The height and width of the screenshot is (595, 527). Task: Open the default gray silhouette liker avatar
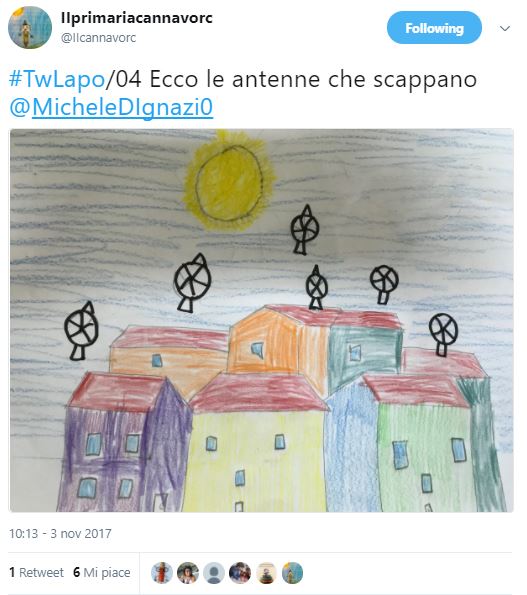pyautogui.click(x=214, y=573)
